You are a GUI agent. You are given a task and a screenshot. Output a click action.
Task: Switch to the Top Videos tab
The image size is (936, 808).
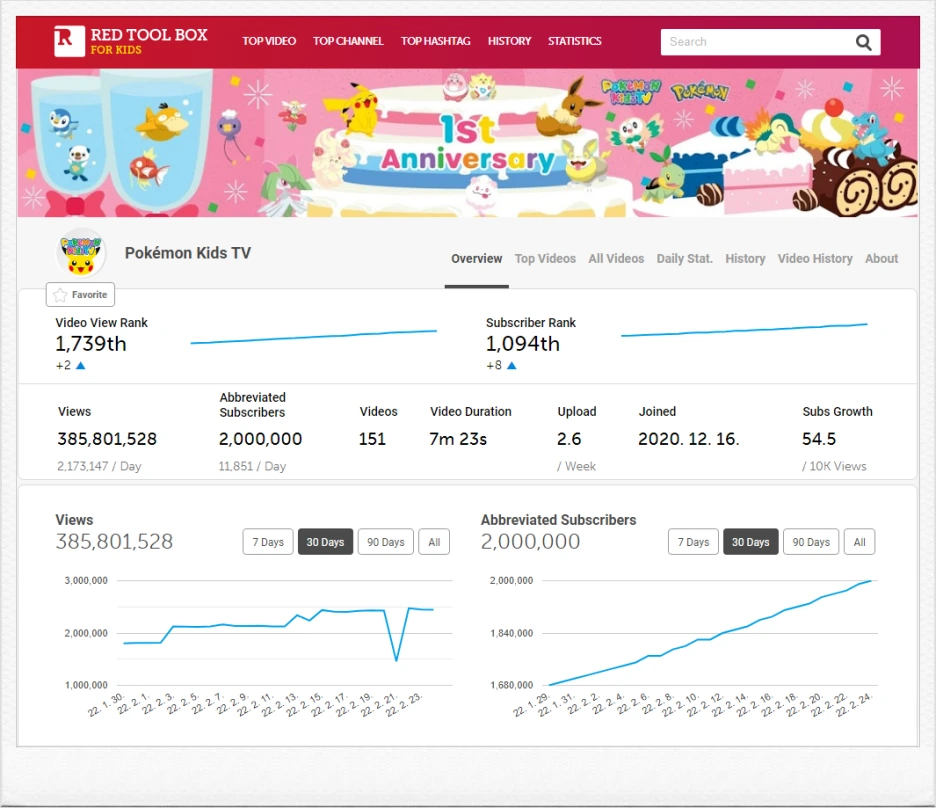[545, 258]
